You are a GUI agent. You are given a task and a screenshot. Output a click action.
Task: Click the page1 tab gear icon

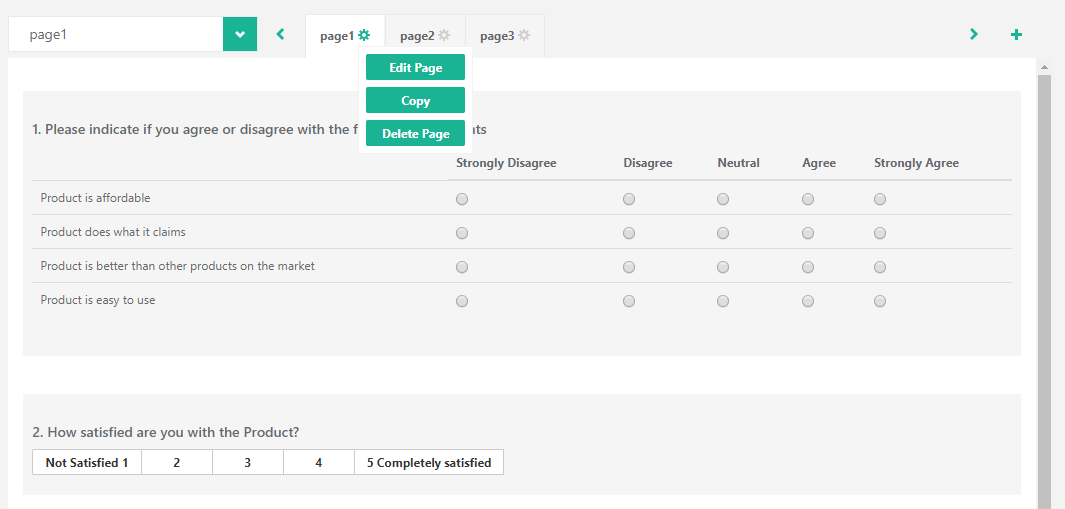364,35
